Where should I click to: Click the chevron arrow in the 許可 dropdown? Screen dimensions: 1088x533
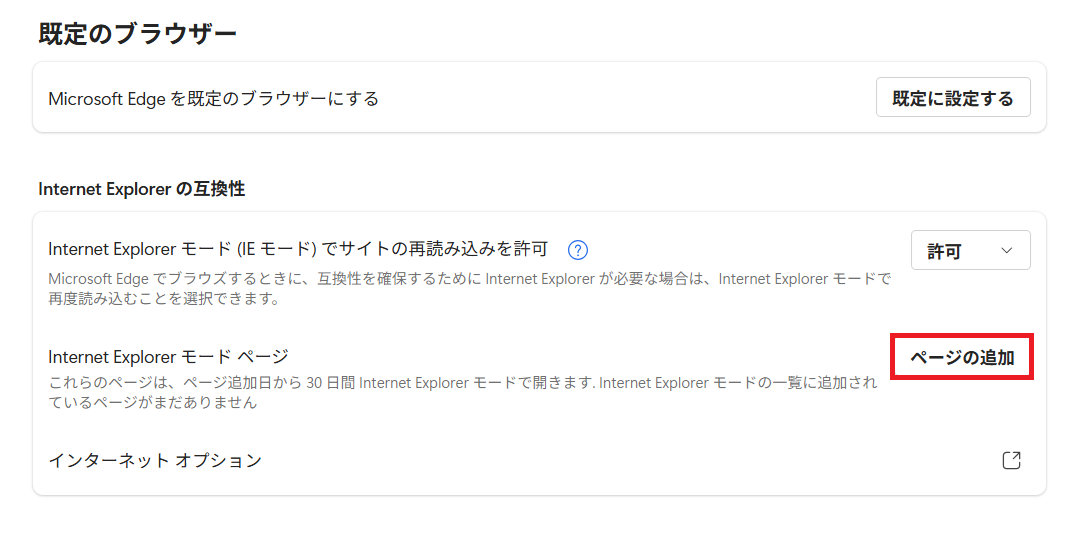click(1007, 251)
